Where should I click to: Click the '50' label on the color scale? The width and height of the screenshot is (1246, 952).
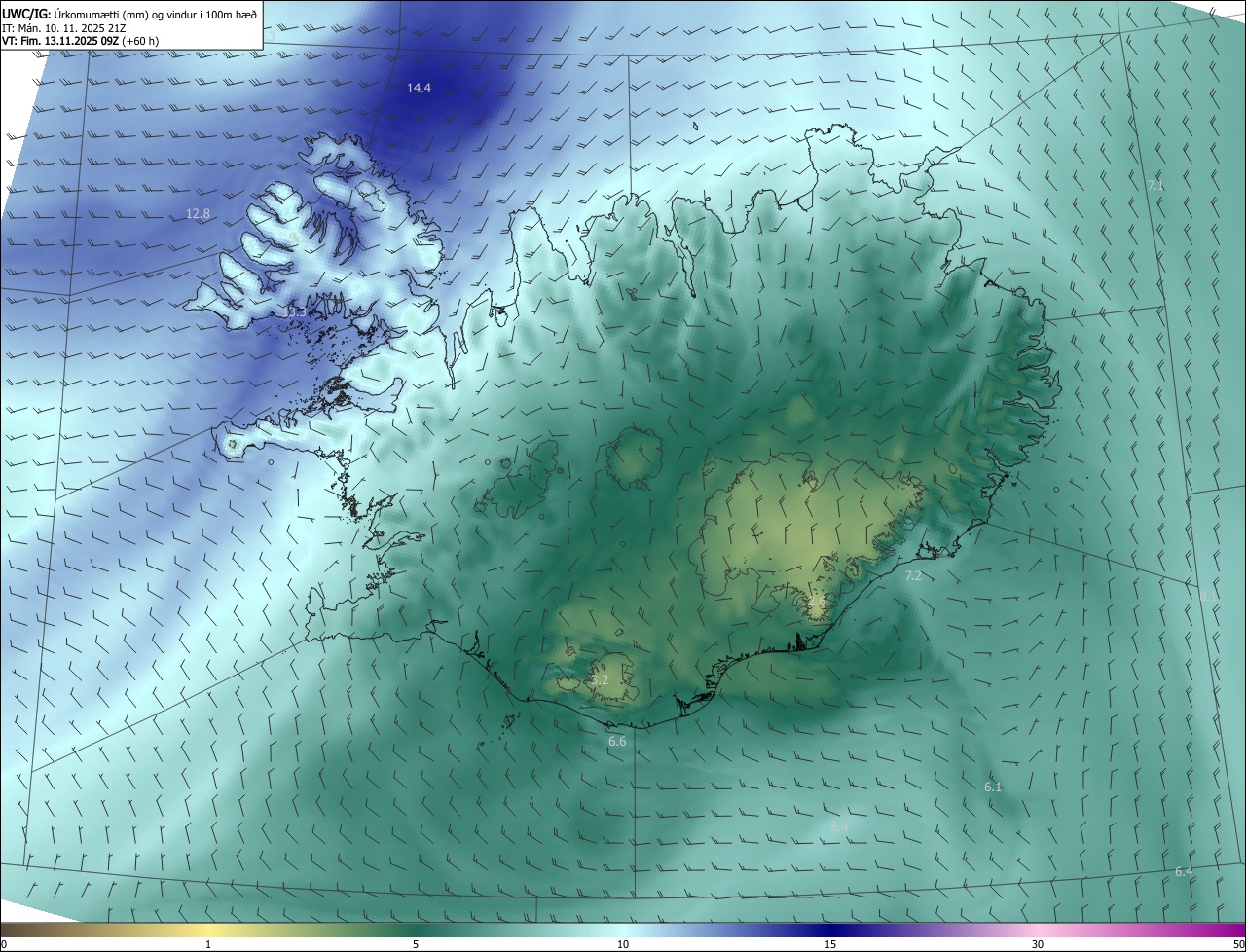(x=1238, y=944)
